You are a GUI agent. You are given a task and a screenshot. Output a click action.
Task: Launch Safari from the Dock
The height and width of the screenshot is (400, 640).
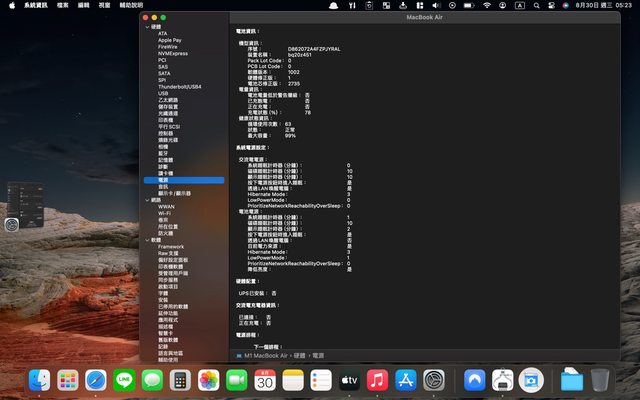[x=96, y=380]
